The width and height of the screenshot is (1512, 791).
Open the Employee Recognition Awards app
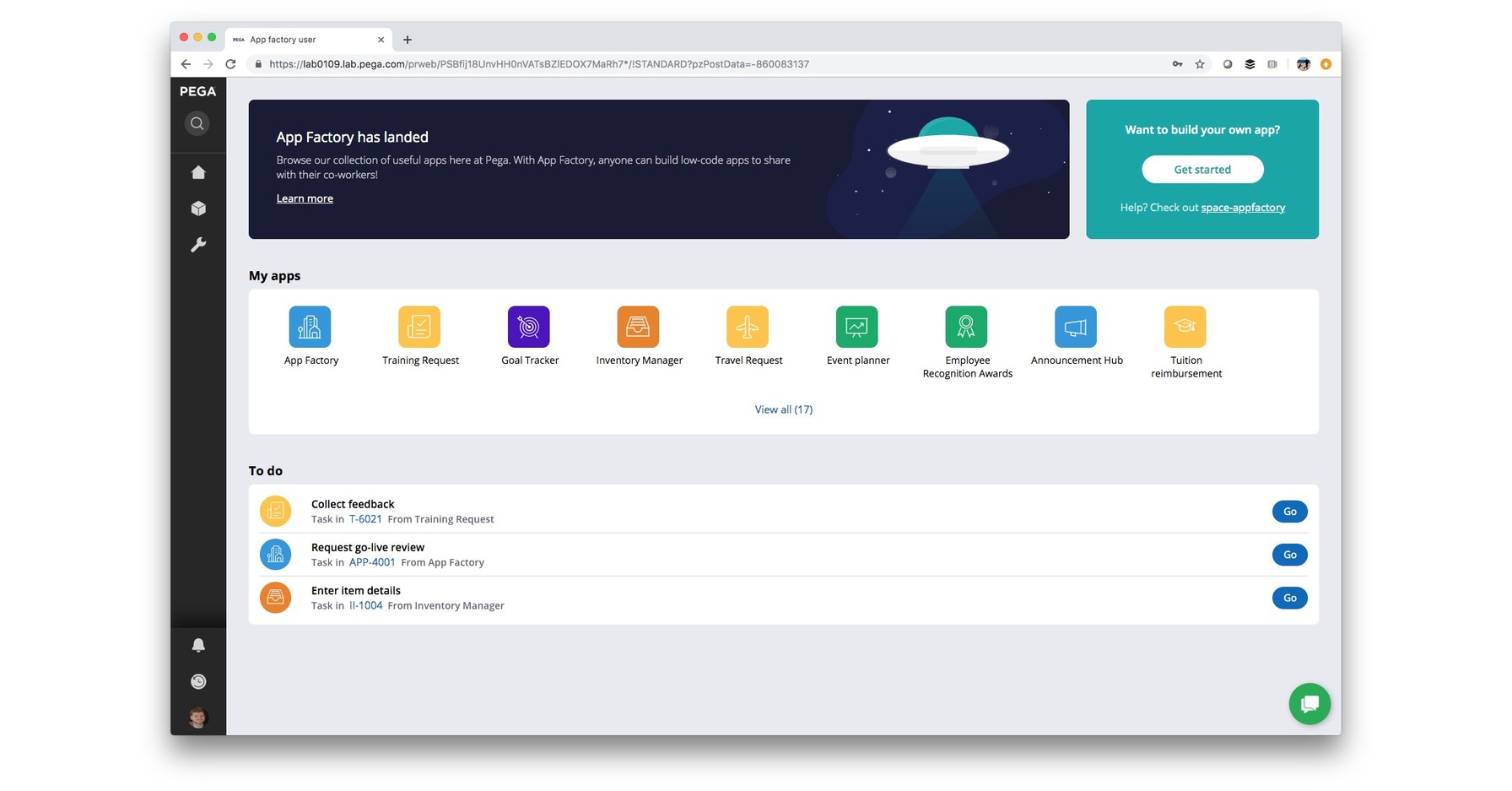point(966,327)
